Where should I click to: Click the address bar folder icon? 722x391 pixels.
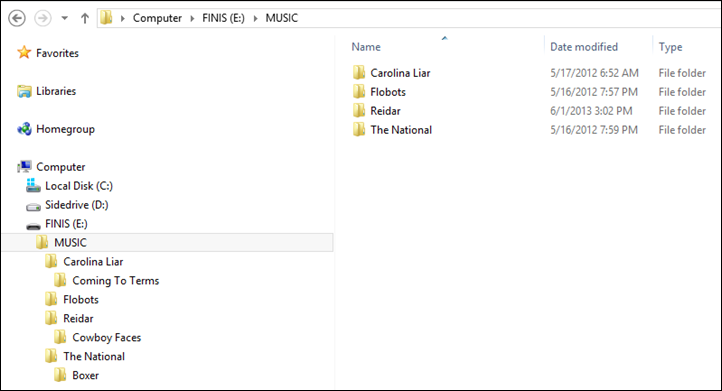(106, 18)
